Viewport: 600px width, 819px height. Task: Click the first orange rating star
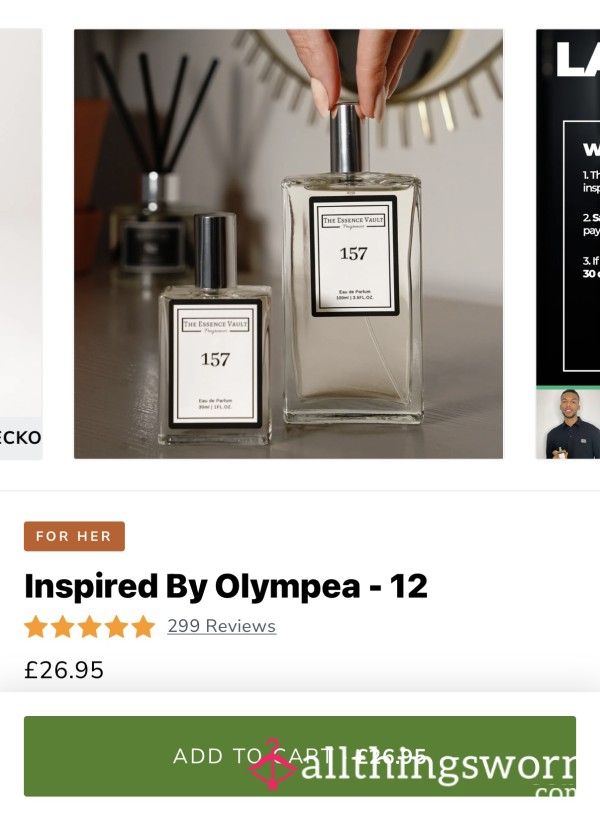click(36, 626)
